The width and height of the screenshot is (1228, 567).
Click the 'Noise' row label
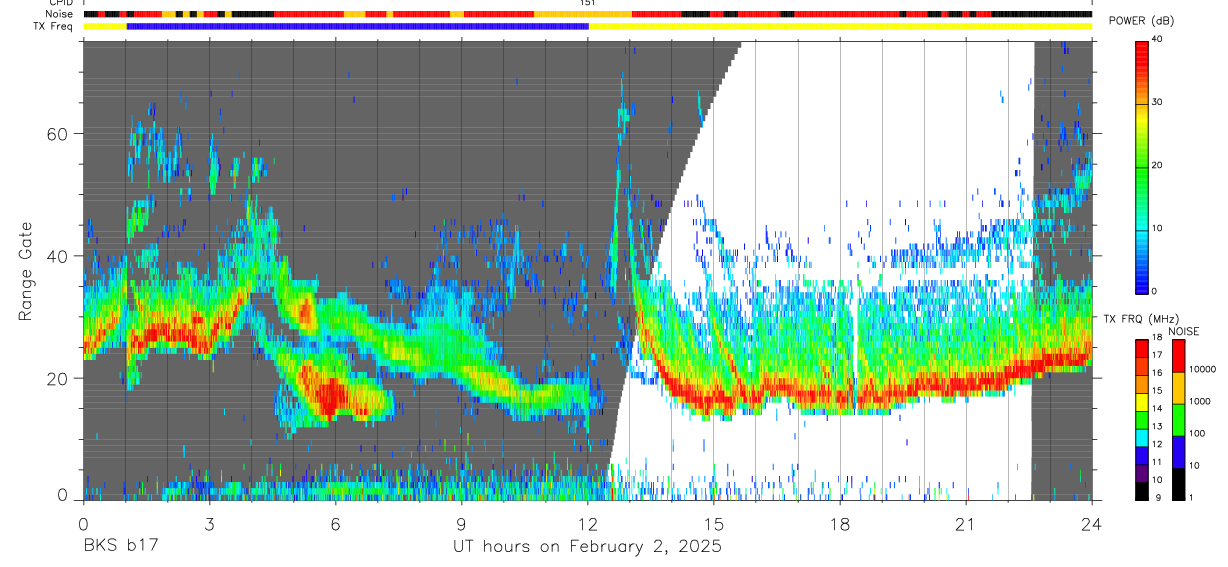[x=60, y=14]
